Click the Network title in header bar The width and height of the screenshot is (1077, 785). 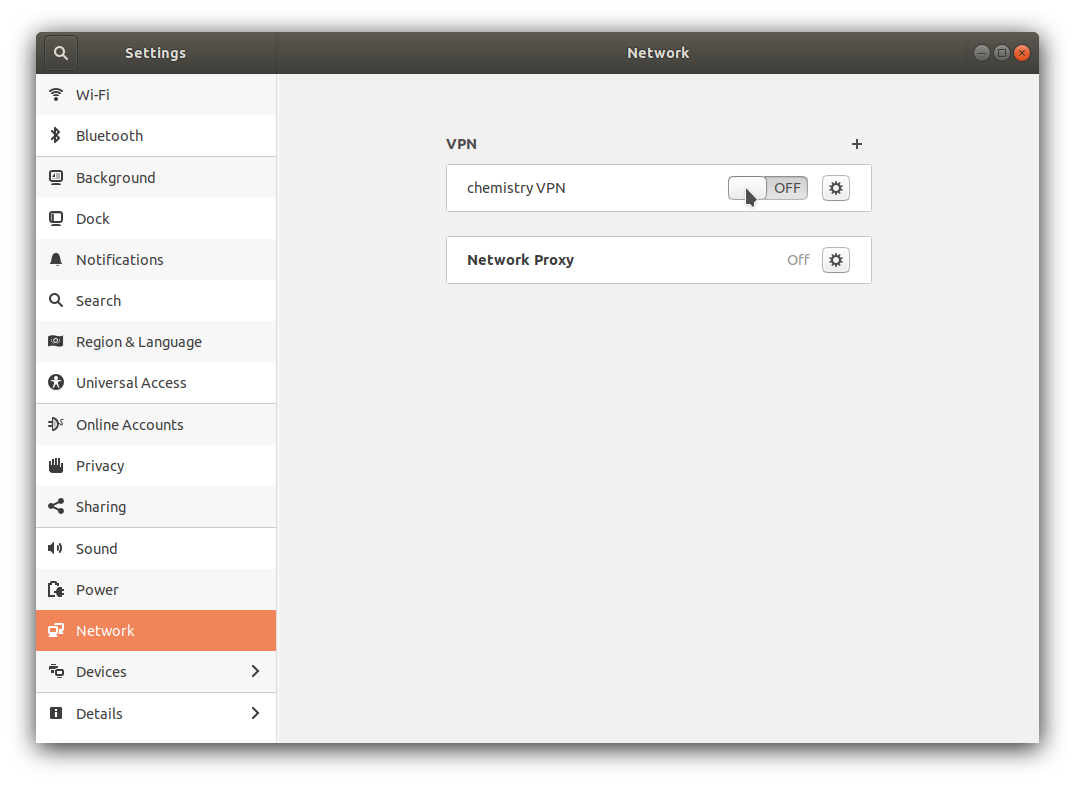click(657, 53)
